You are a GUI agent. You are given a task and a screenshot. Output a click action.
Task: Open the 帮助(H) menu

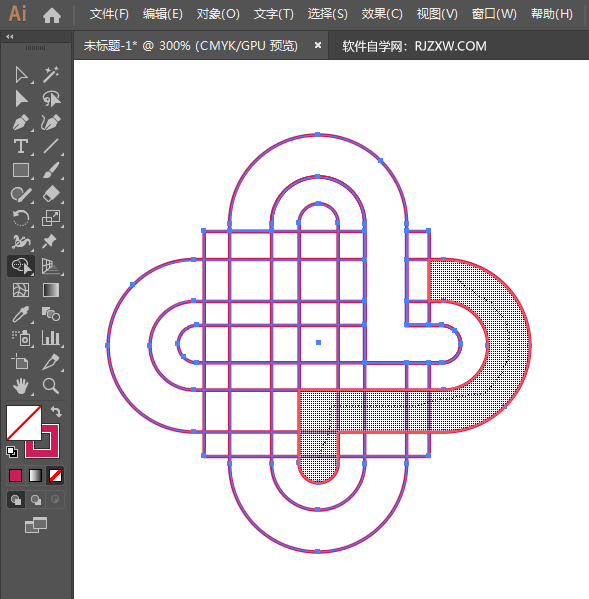point(552,15)
